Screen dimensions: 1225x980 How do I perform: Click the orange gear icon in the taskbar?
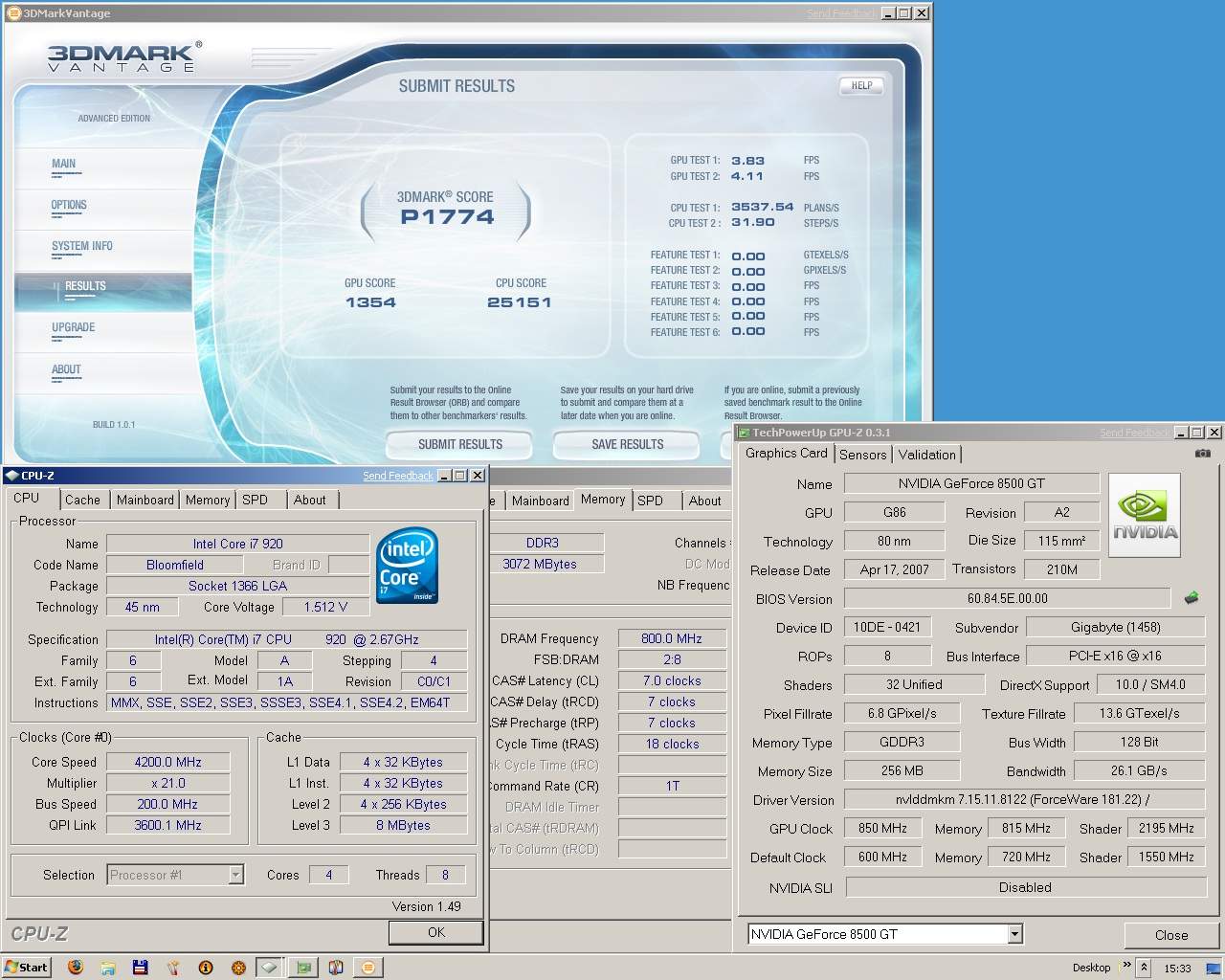click(238, 968)
